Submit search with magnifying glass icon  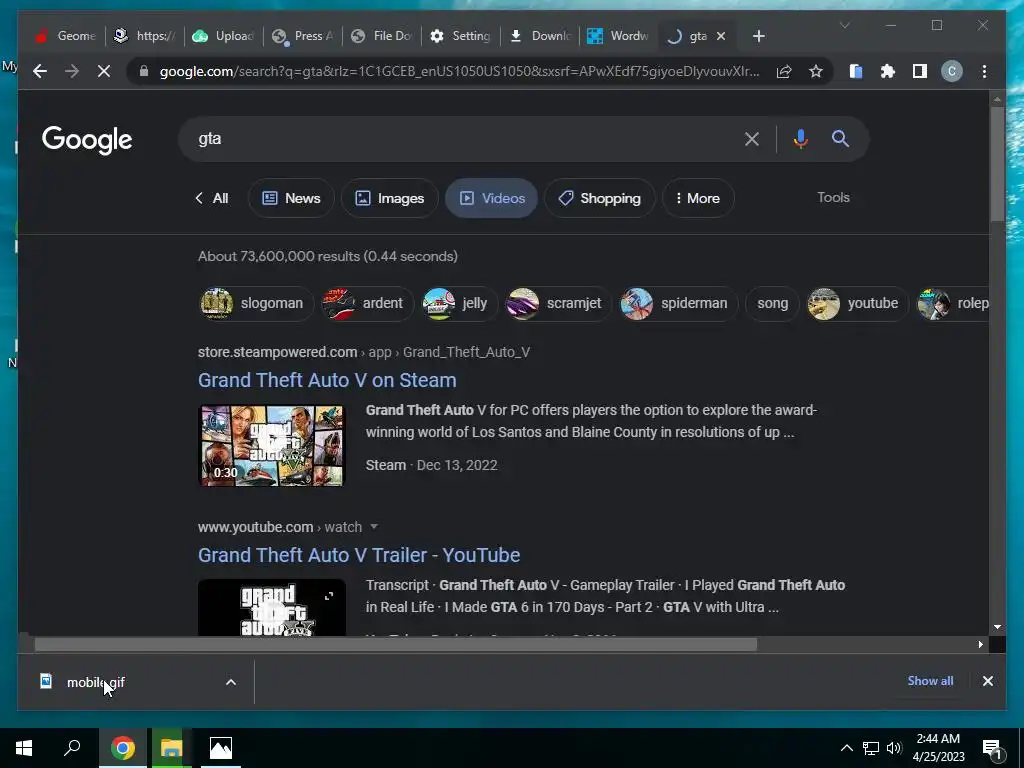point(840,138)
